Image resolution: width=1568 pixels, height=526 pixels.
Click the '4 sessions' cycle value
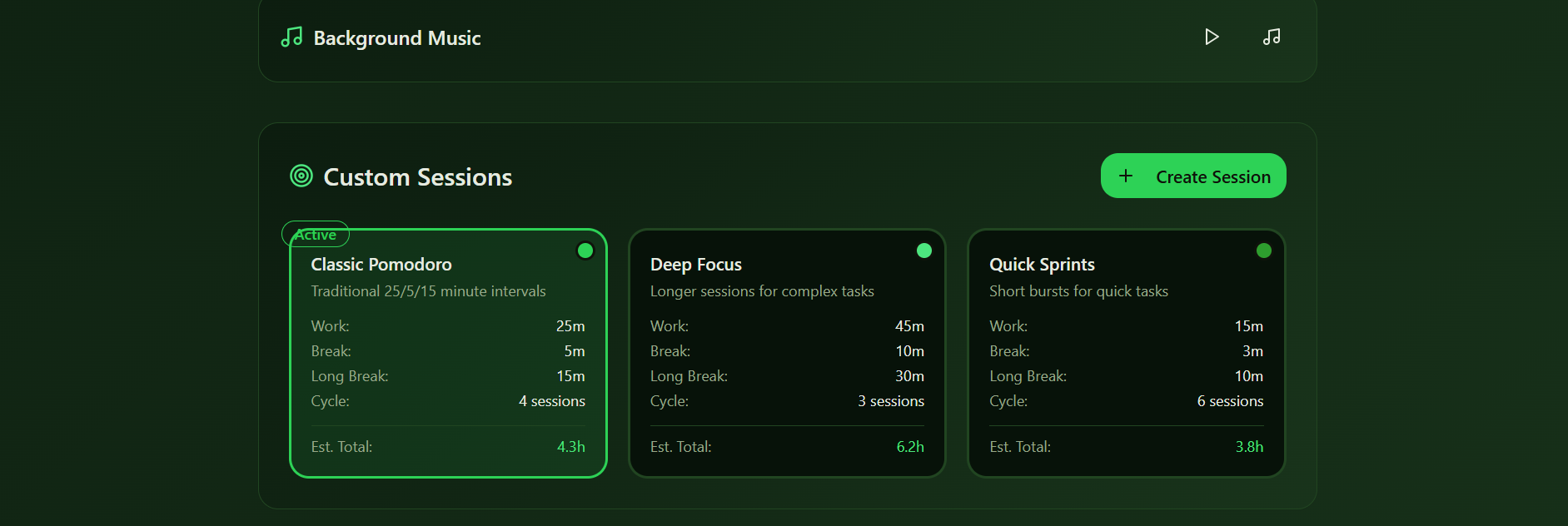point(552,401)
